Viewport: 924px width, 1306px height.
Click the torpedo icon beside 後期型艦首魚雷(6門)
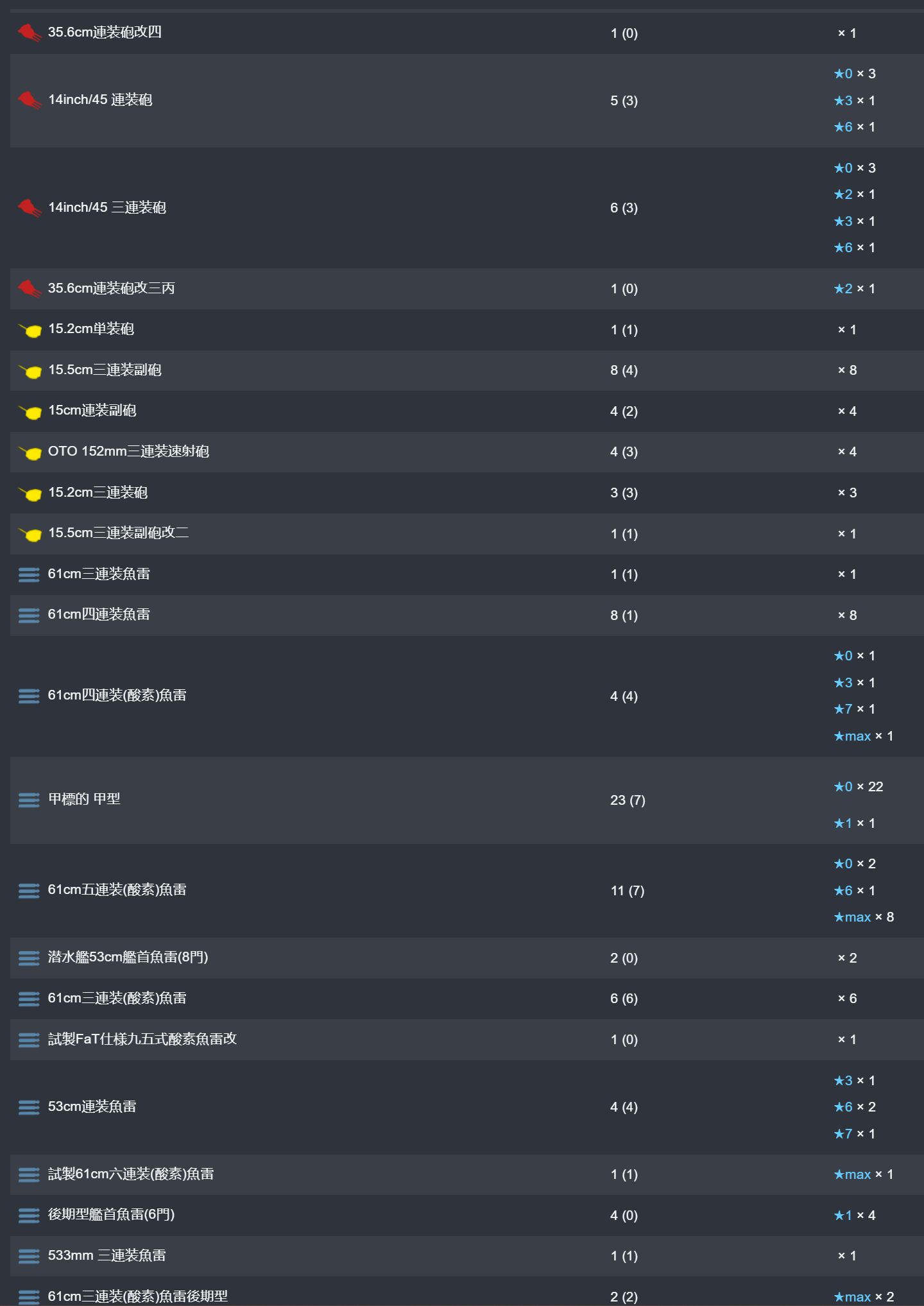tap(29, 1216)
